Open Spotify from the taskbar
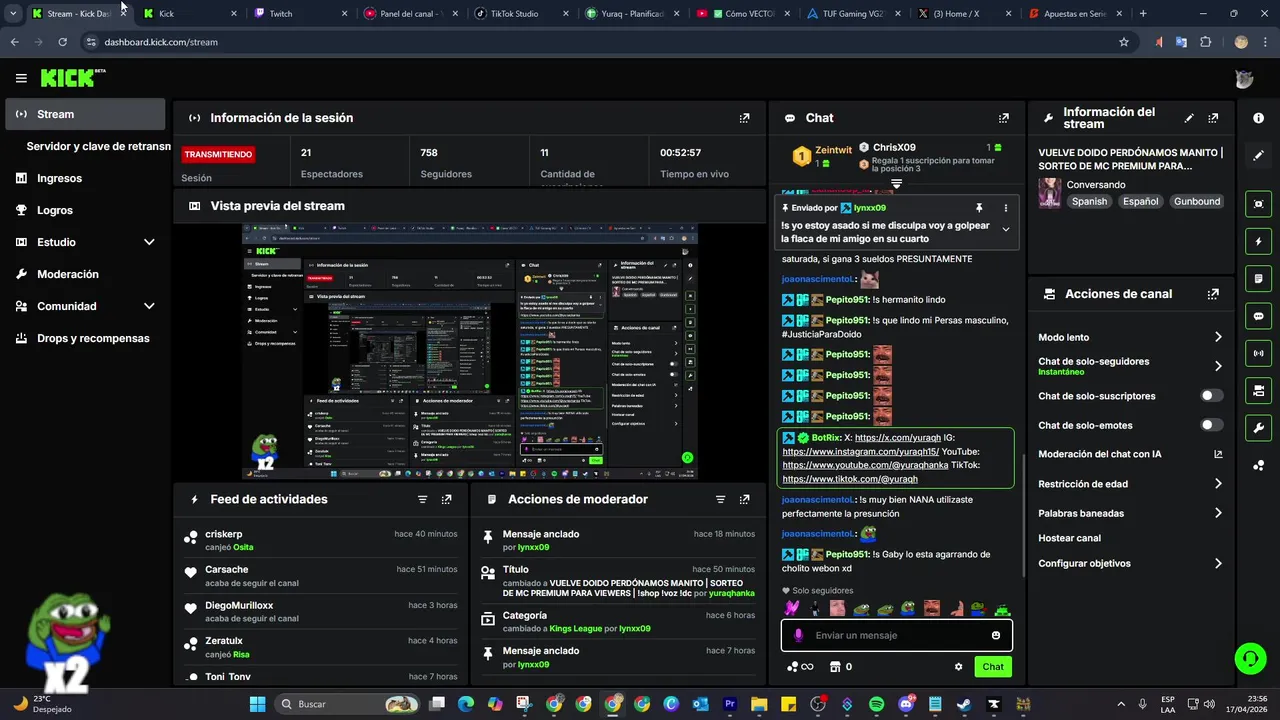Image resolution: width=1280 pixels, height=720 pixels. (x=877, y=704)
